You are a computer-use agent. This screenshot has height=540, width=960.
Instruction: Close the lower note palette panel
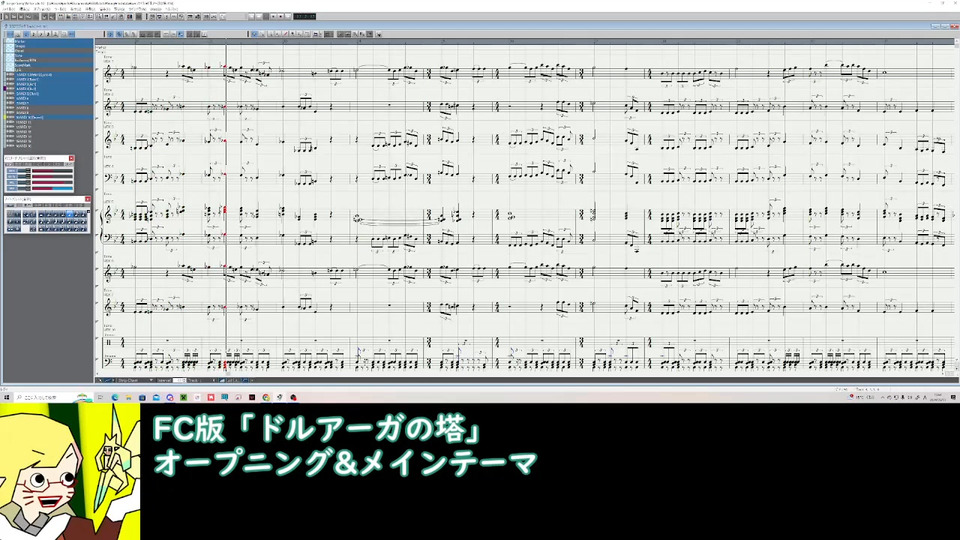[88, 199]
